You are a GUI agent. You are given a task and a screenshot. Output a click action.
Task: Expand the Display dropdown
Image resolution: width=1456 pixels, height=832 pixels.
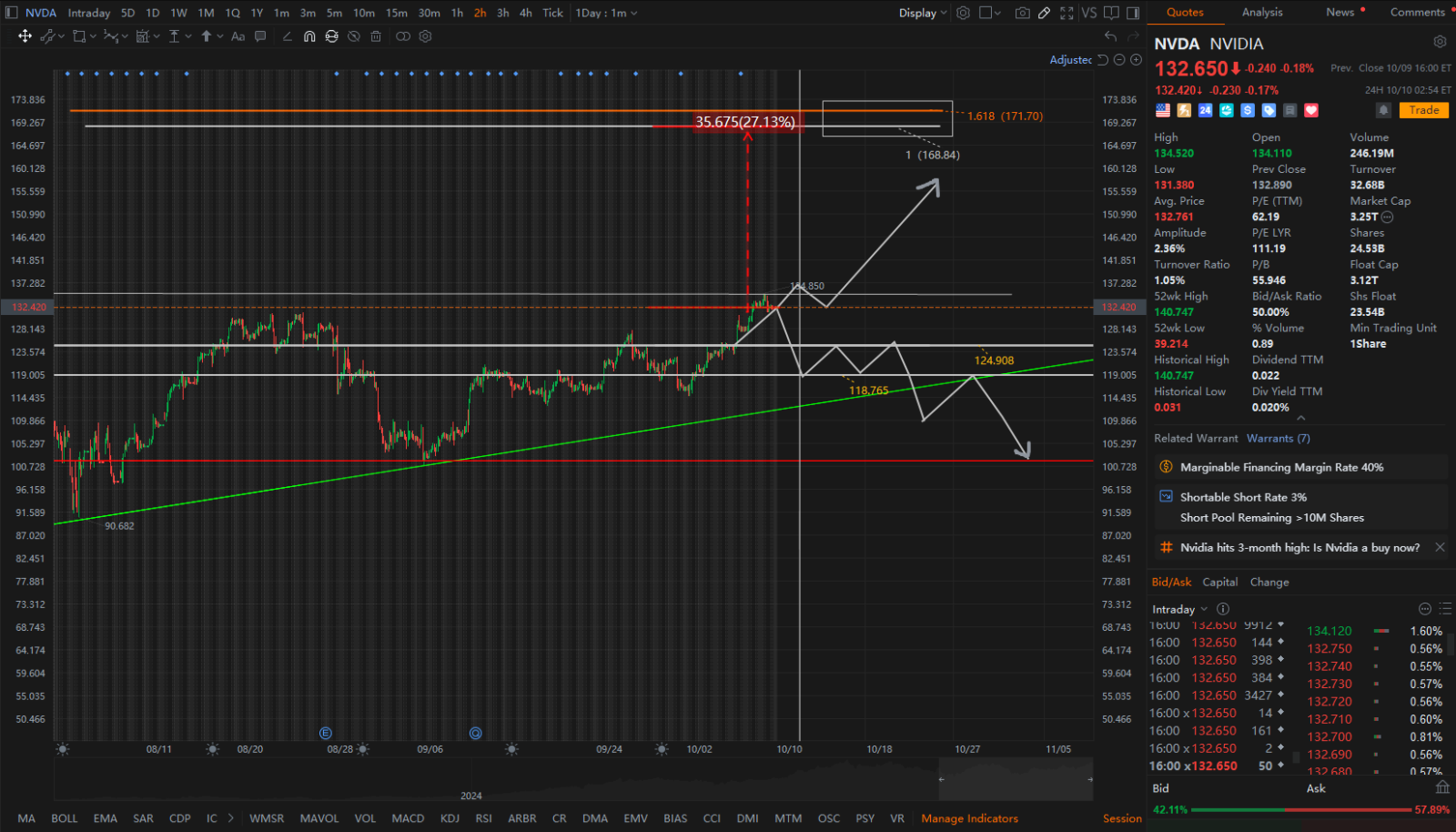click(923, 13)
